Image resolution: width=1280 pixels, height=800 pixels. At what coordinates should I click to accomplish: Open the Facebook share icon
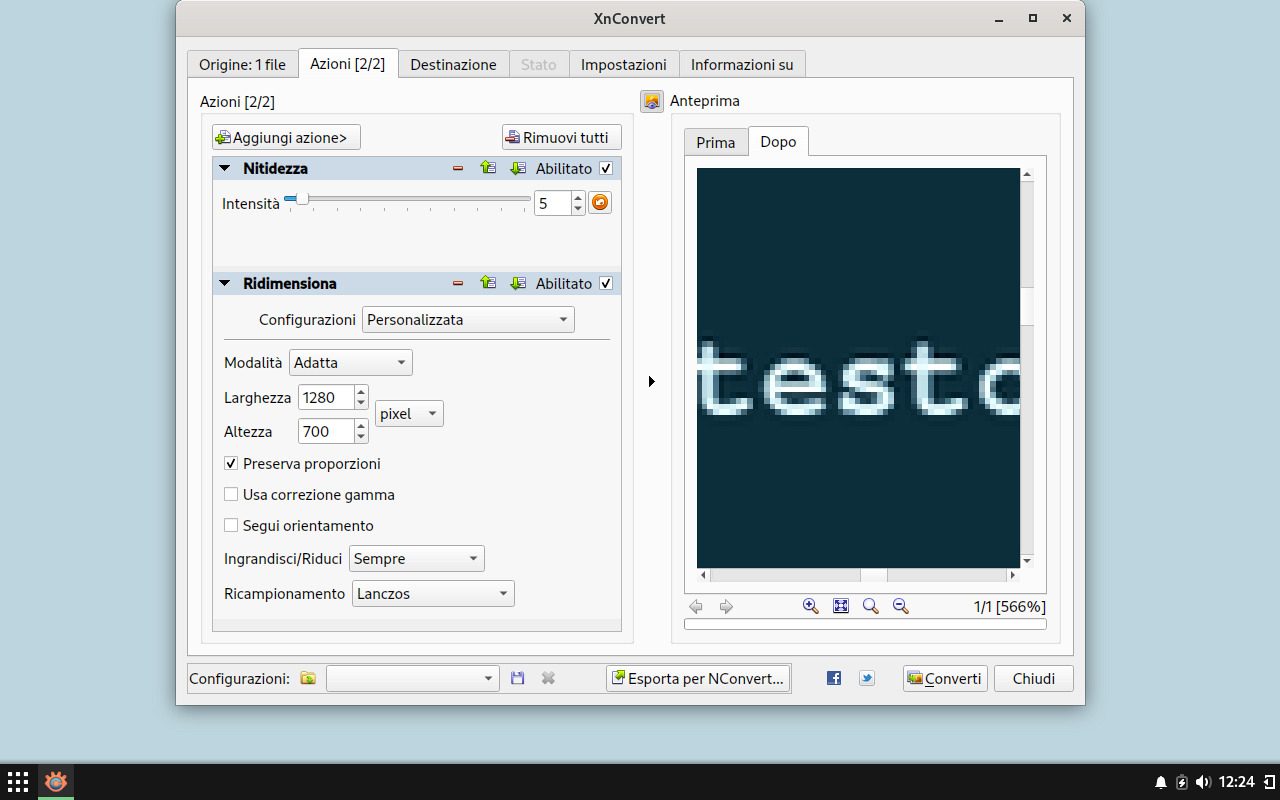pos(834,678)
